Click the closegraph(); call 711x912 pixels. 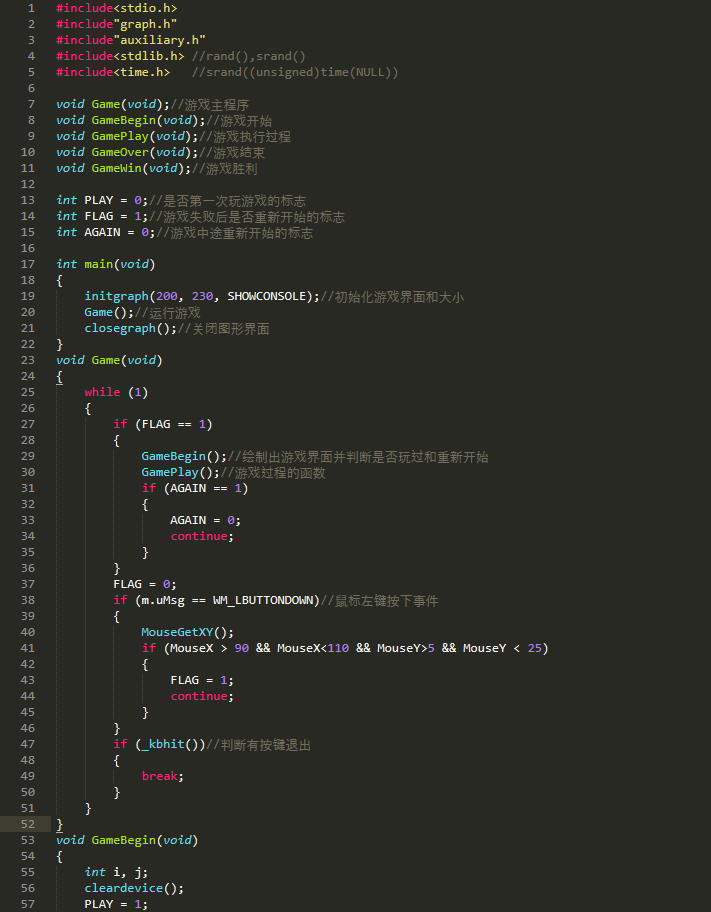pyautogui.click(x=131, y=328)
